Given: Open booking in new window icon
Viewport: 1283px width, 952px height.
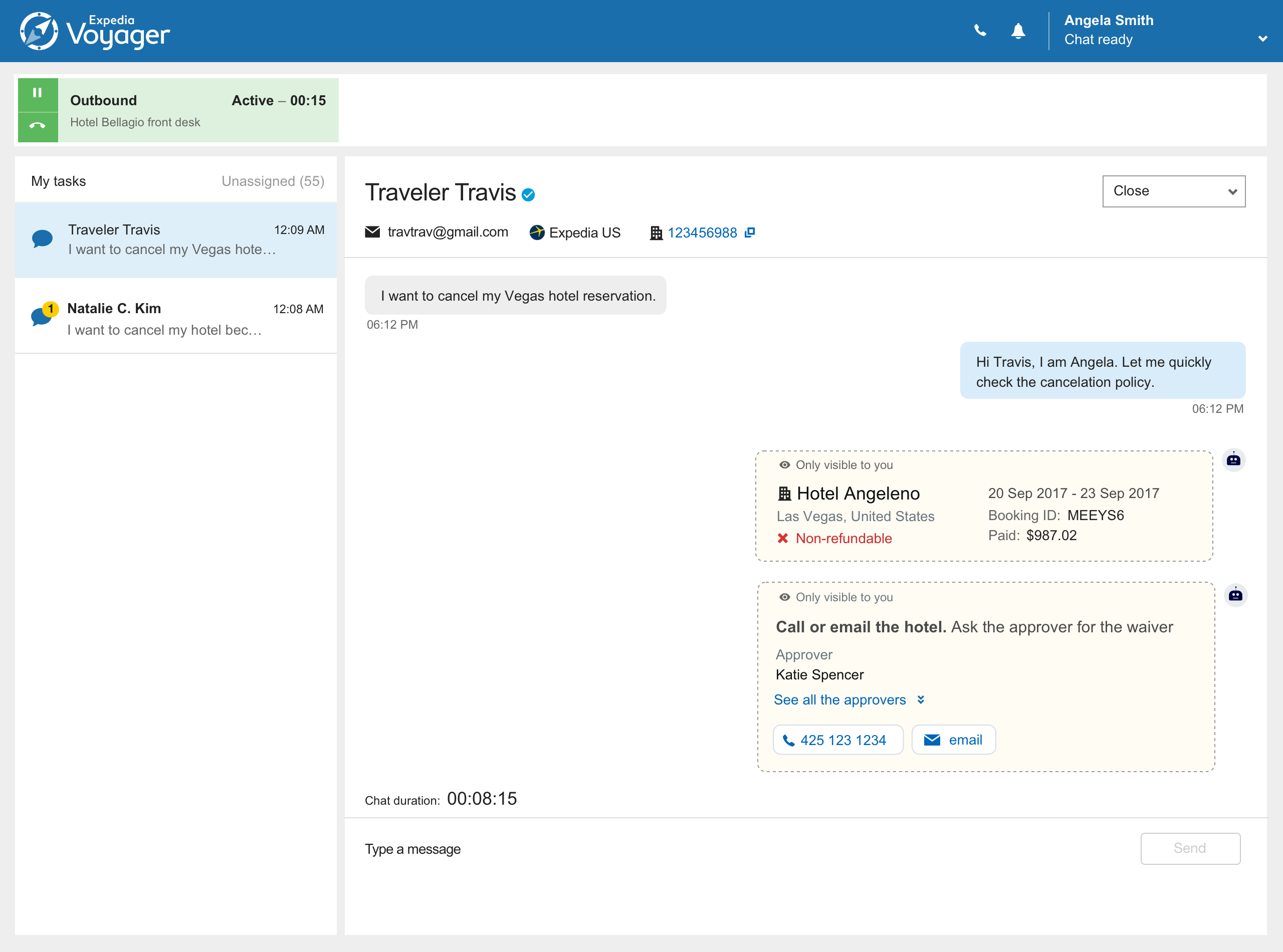Looking at the screenshot, I should point(749,232).
